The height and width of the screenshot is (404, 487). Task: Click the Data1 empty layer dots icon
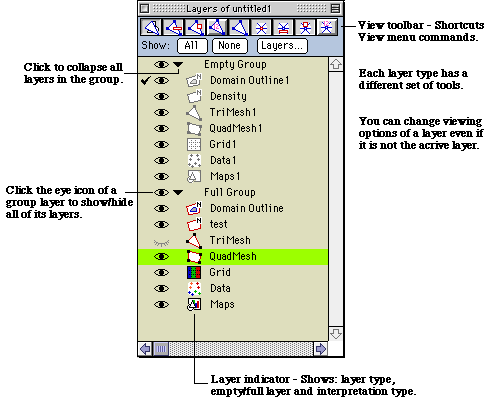194,160
